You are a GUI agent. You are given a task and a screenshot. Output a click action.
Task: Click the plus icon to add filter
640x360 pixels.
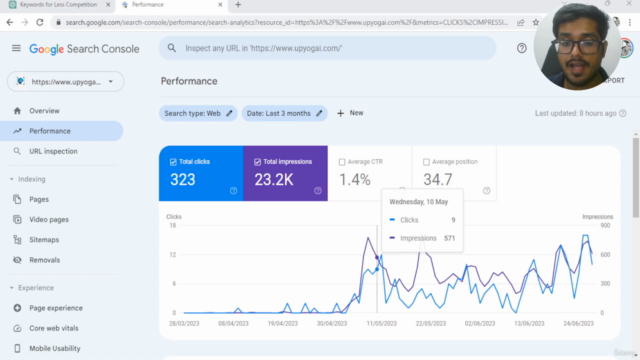pyautogui.click(x=340, y=113)
